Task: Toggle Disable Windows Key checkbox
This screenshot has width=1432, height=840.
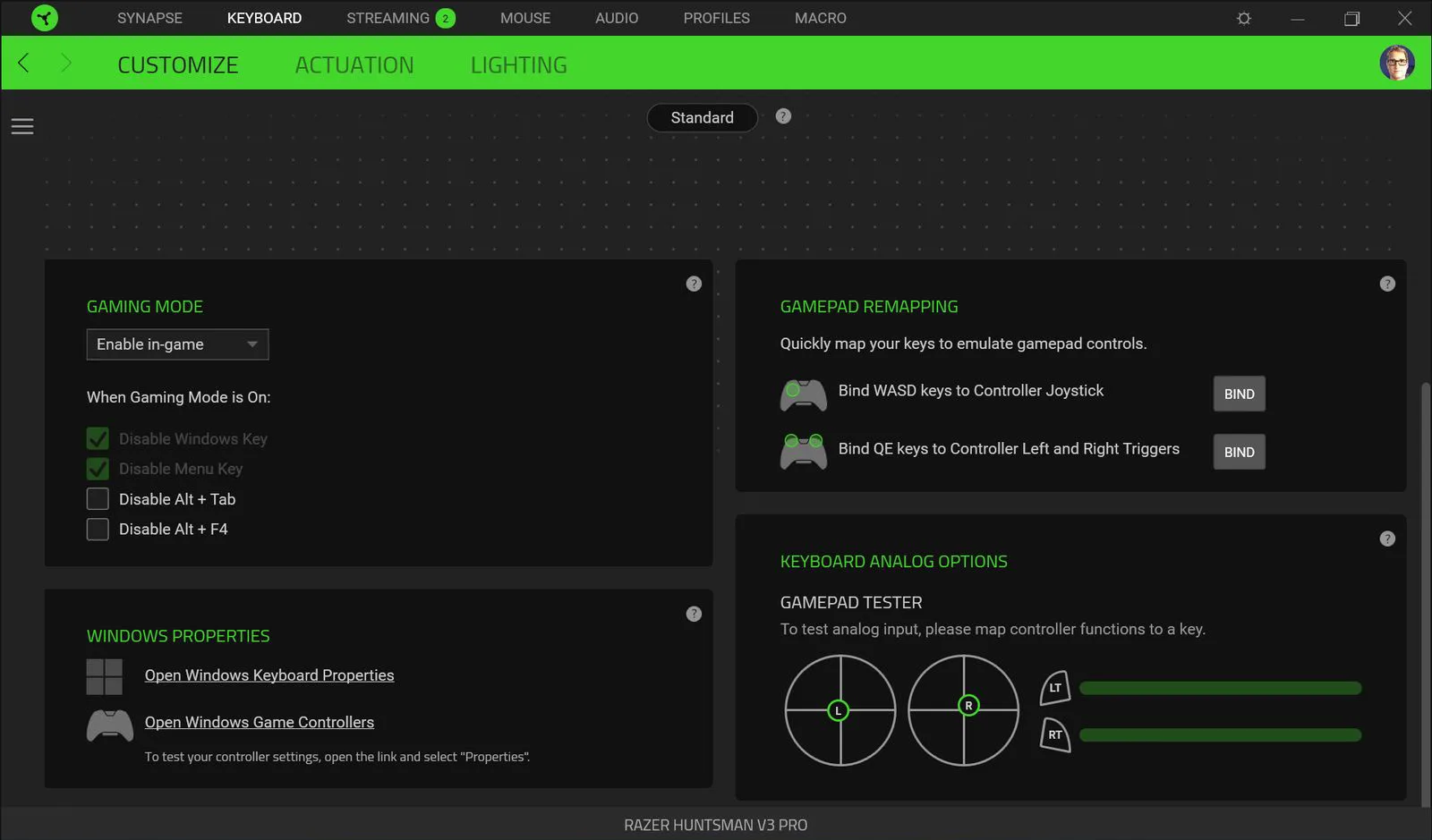Action: (x=98, y=438)
